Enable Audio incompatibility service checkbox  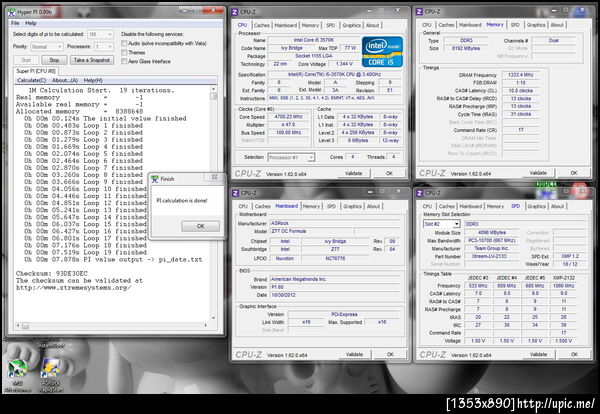click(124, 43)
